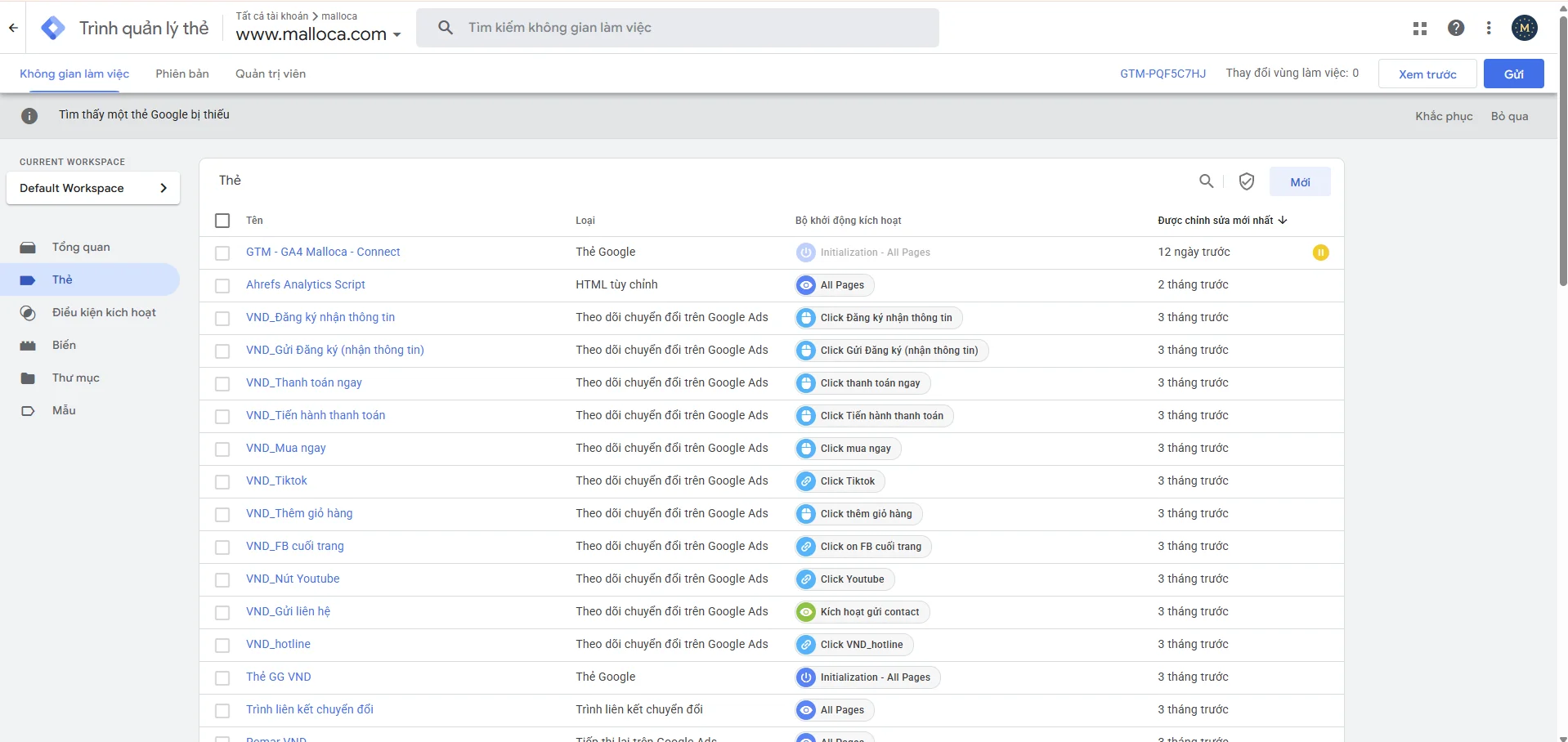Open the www.malloca.com container dropdown
The width and height of the screenshot is (1568, 742).
(318, 34)
